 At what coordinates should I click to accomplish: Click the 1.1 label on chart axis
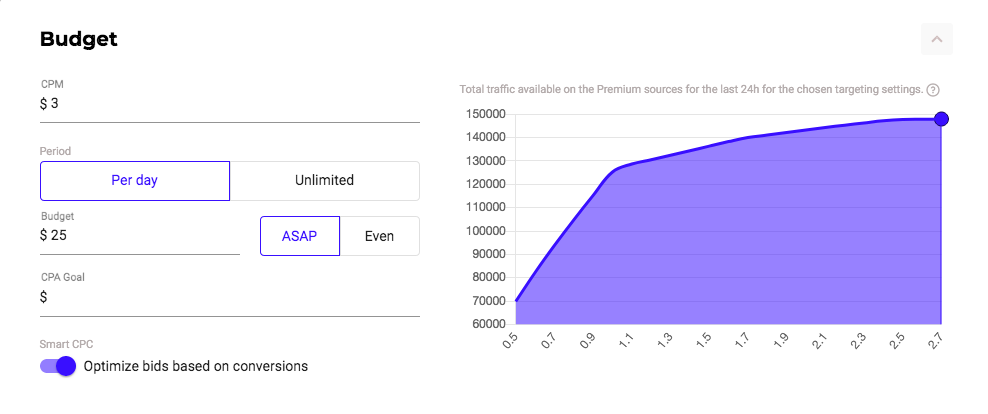click(x=628, y=342)
